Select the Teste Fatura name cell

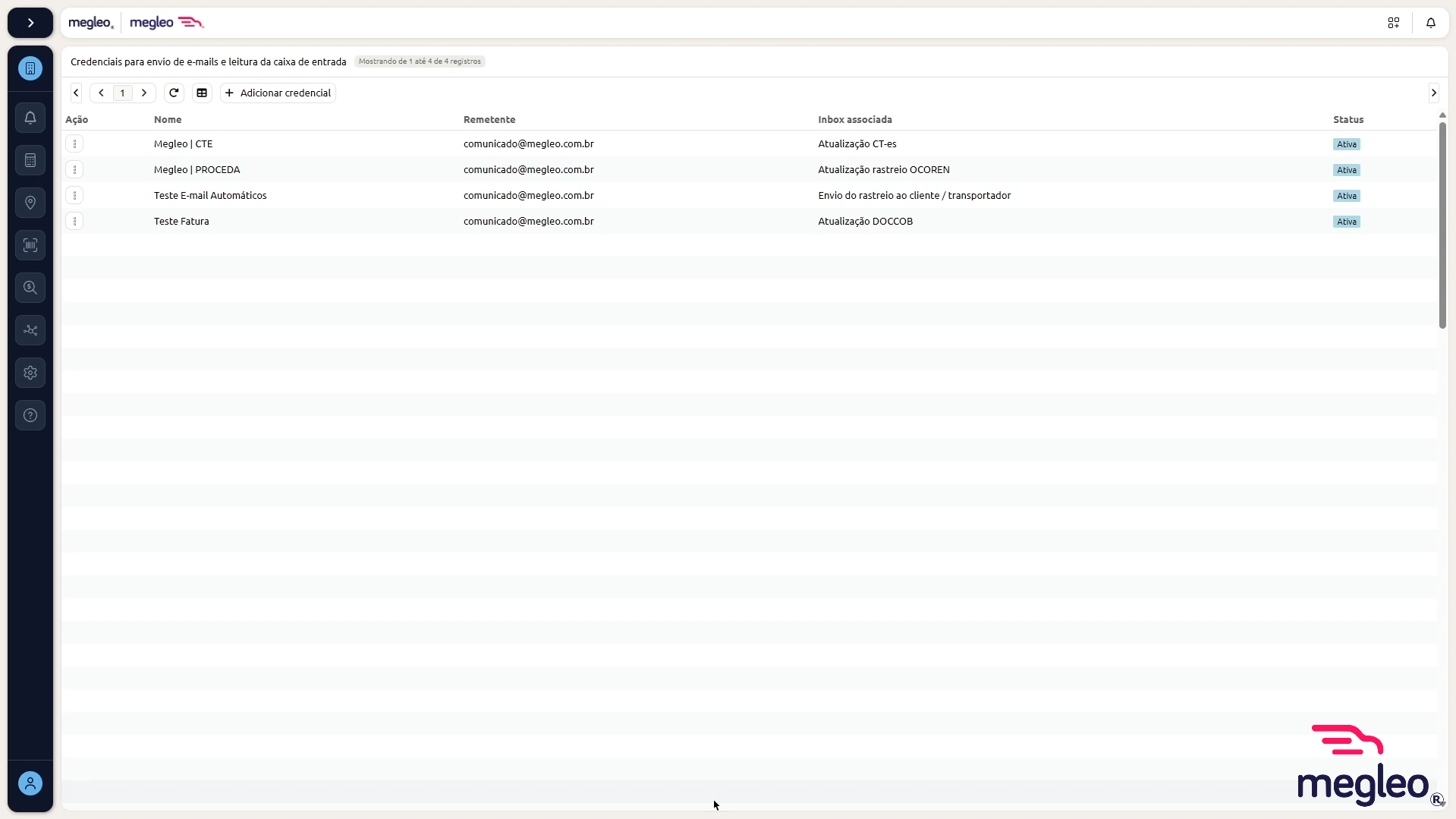181,221
